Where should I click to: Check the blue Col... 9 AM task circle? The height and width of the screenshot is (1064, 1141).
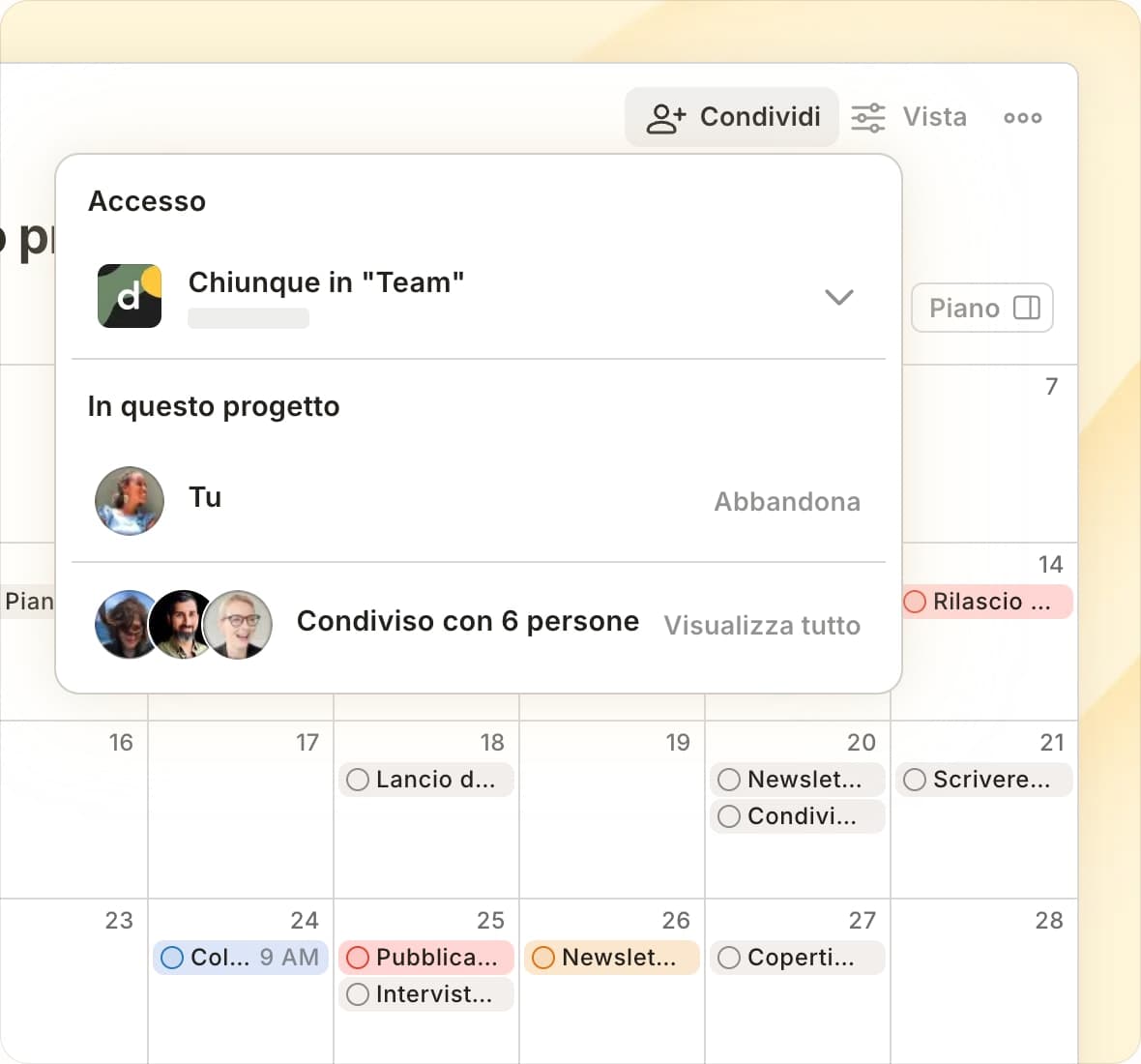[x=172, y=958]
